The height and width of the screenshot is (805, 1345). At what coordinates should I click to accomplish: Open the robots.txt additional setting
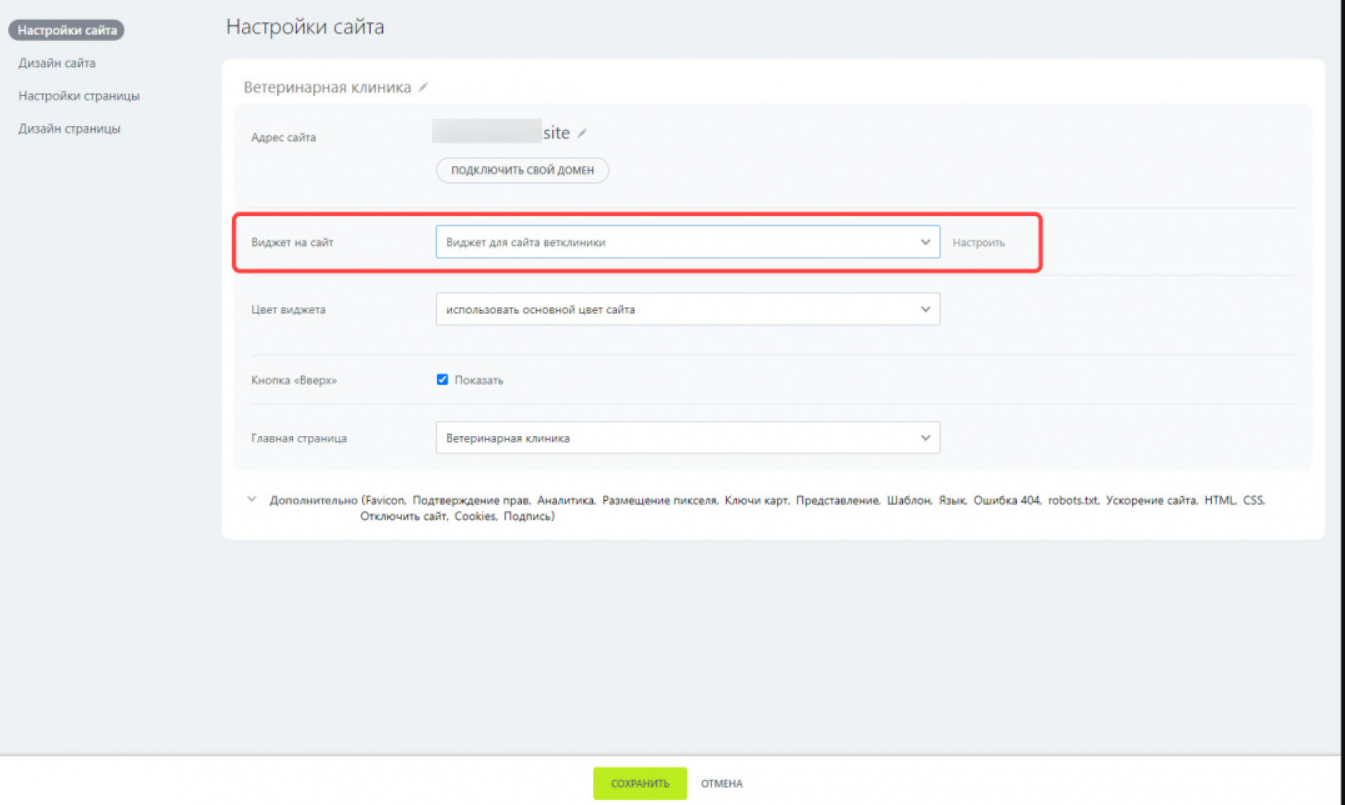click(x=1073, y=500)
